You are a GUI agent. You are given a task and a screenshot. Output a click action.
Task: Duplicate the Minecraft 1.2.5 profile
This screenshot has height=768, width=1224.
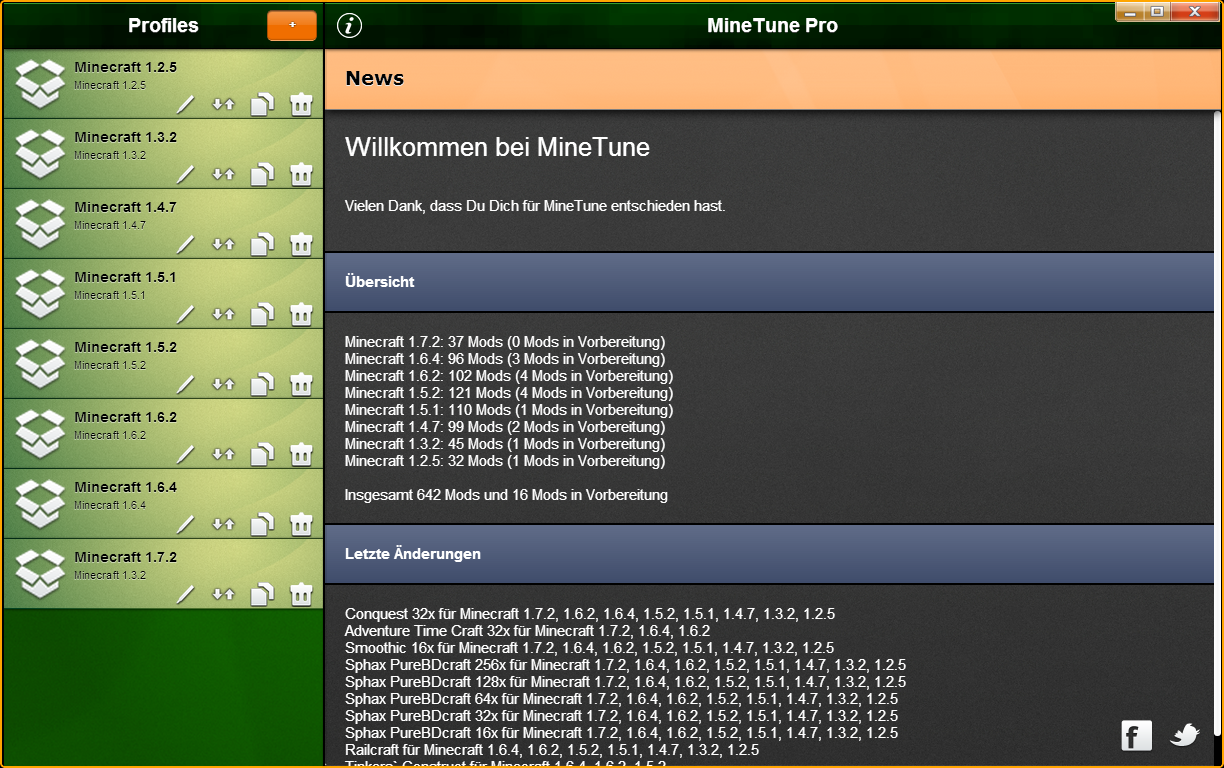(262, 104)
